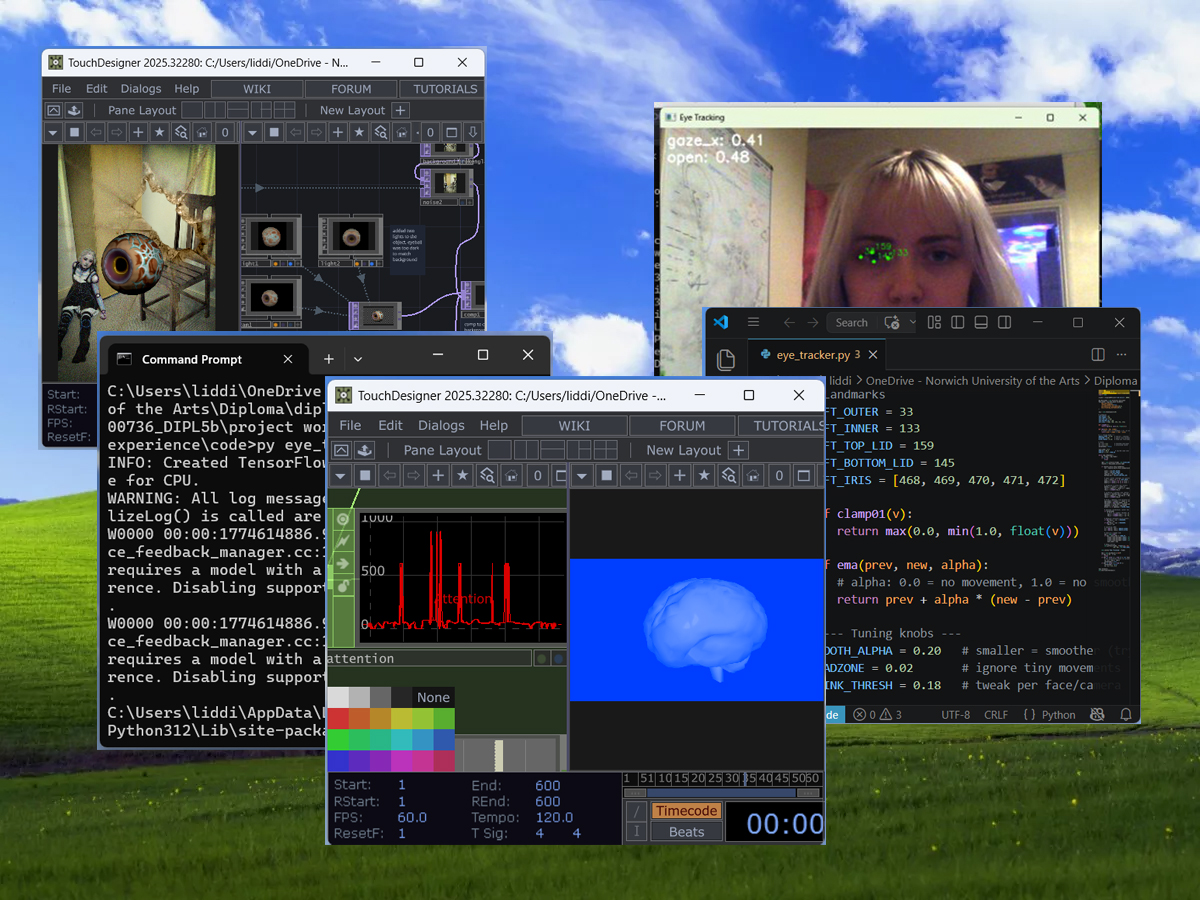Viewport: 1200px width, 900px height.
Task: Click home icon in attention graph pane
Action: (511, 476)
